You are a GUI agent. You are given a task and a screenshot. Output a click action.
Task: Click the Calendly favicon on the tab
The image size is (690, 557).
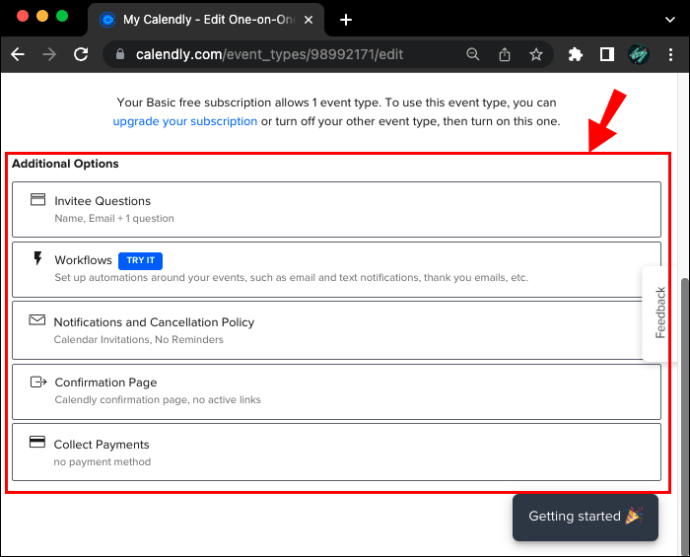point(107,20)
